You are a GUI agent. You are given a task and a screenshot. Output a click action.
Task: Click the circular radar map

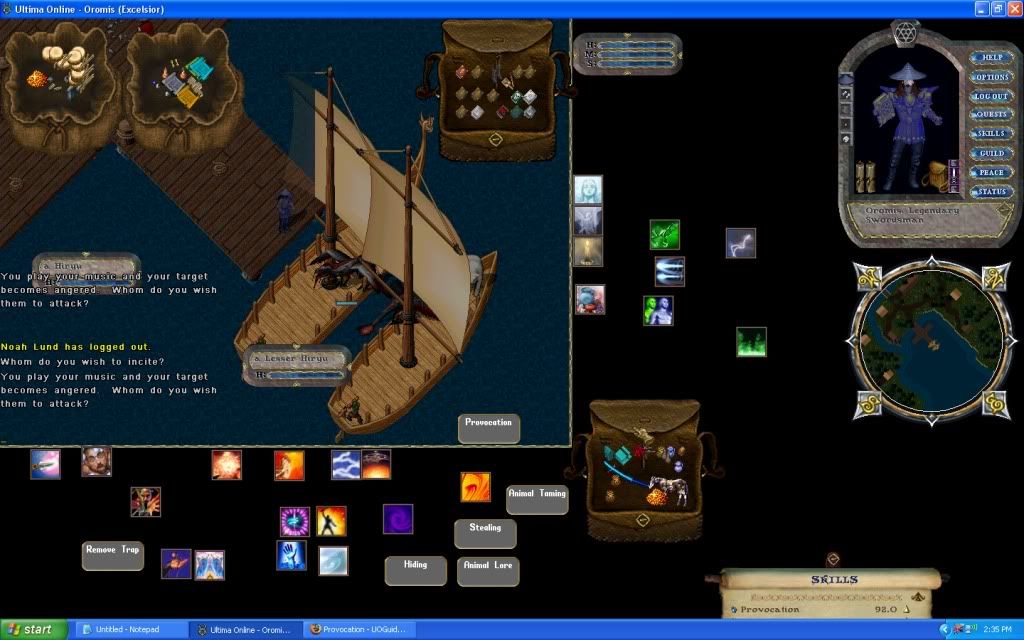(931, 340)
